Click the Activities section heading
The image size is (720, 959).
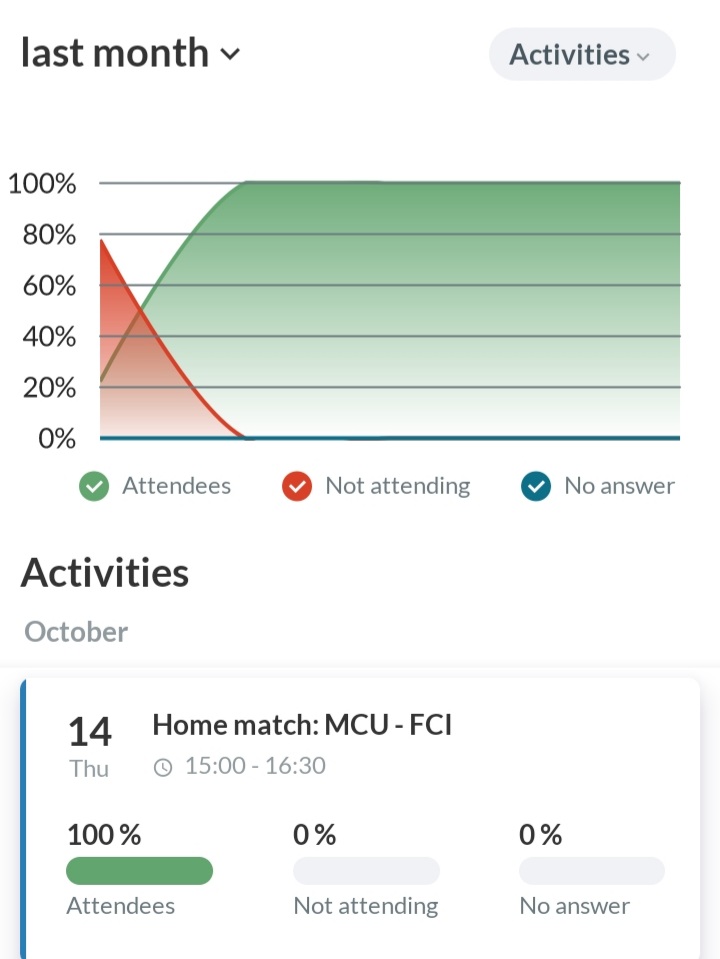pos(105,573)
